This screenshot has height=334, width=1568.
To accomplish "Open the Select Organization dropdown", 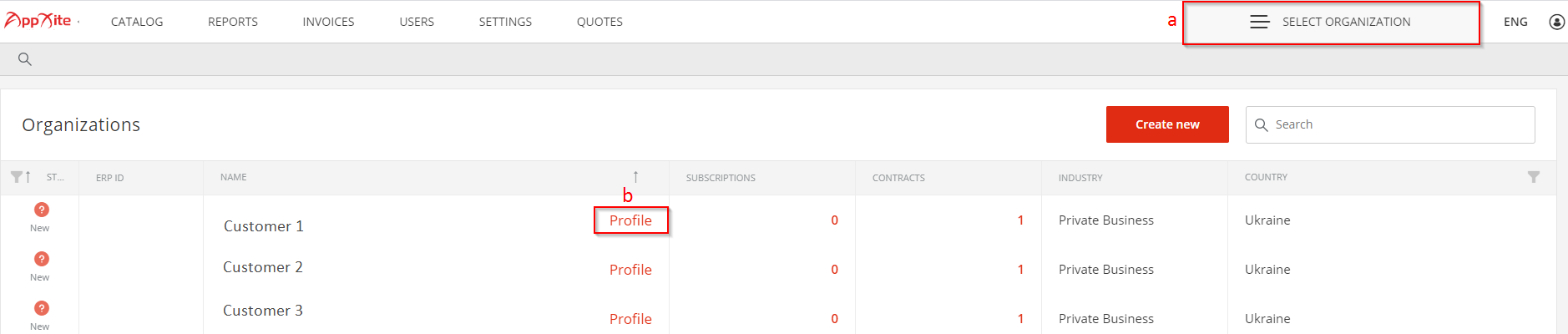I will [1331, 23].
